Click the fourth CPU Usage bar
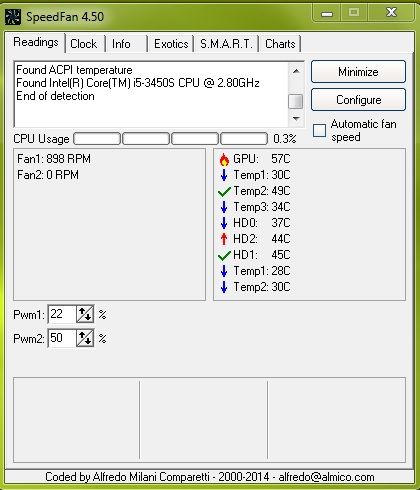Image resolution: width=420 pixels, height=490 pixels. (244, 139)
